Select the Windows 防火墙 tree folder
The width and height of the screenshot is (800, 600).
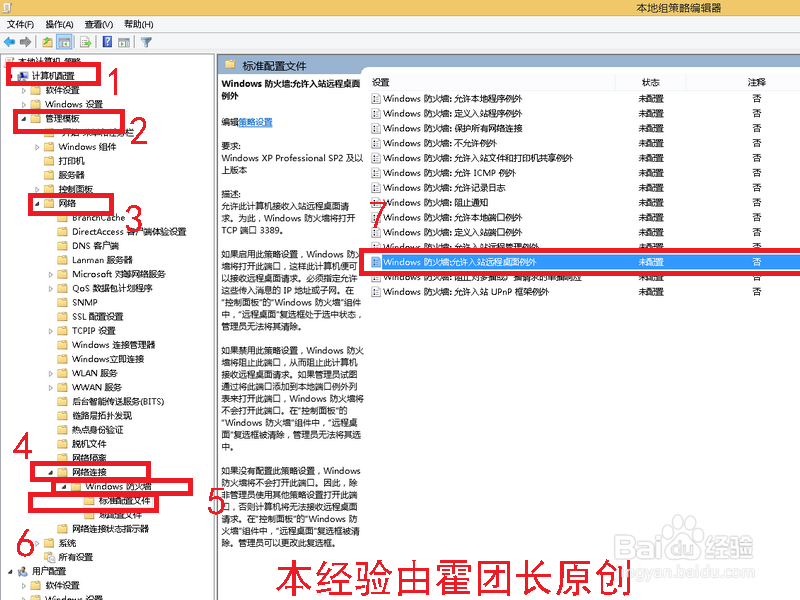[x=118, y=486]
